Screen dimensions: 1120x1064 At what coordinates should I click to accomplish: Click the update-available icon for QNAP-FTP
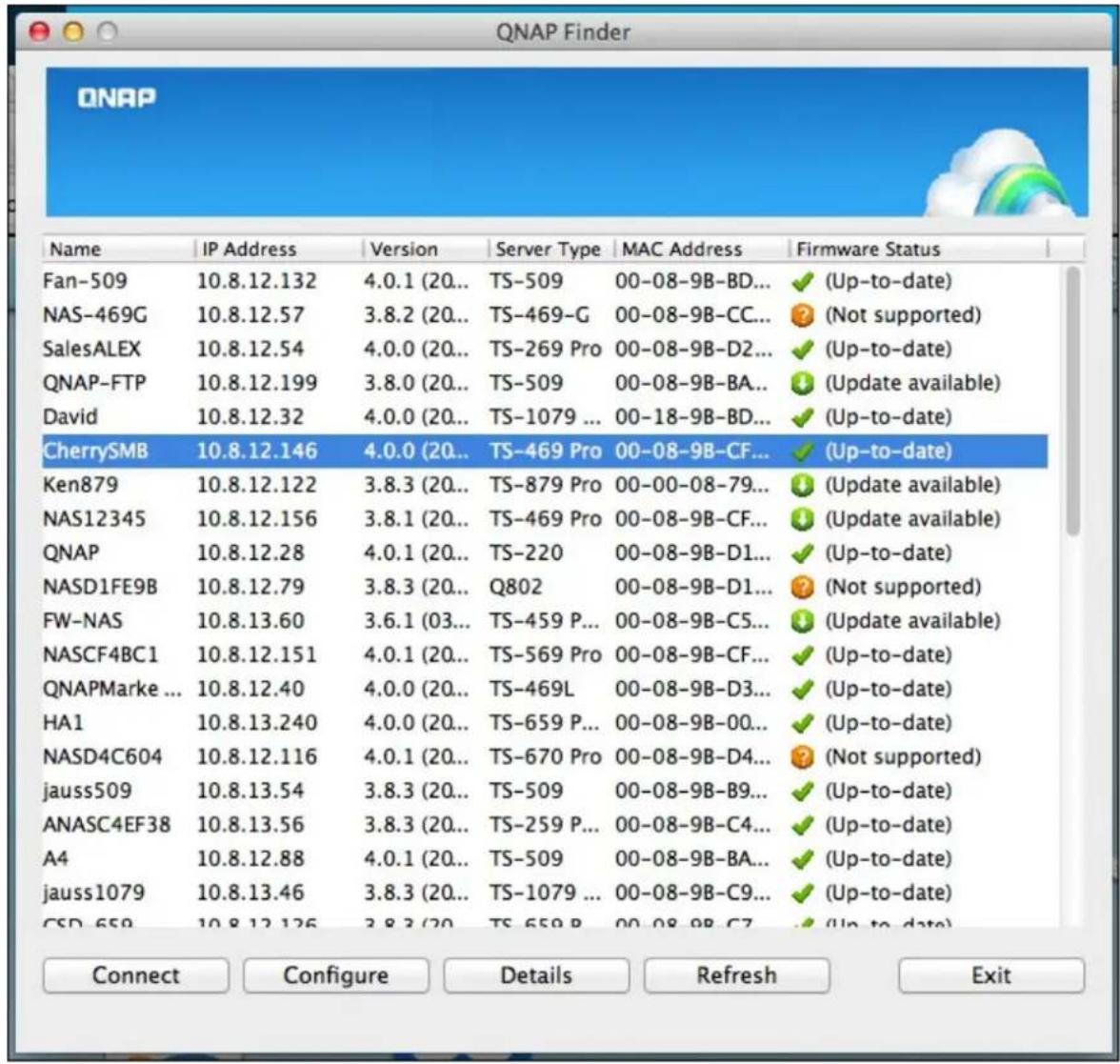802,384
